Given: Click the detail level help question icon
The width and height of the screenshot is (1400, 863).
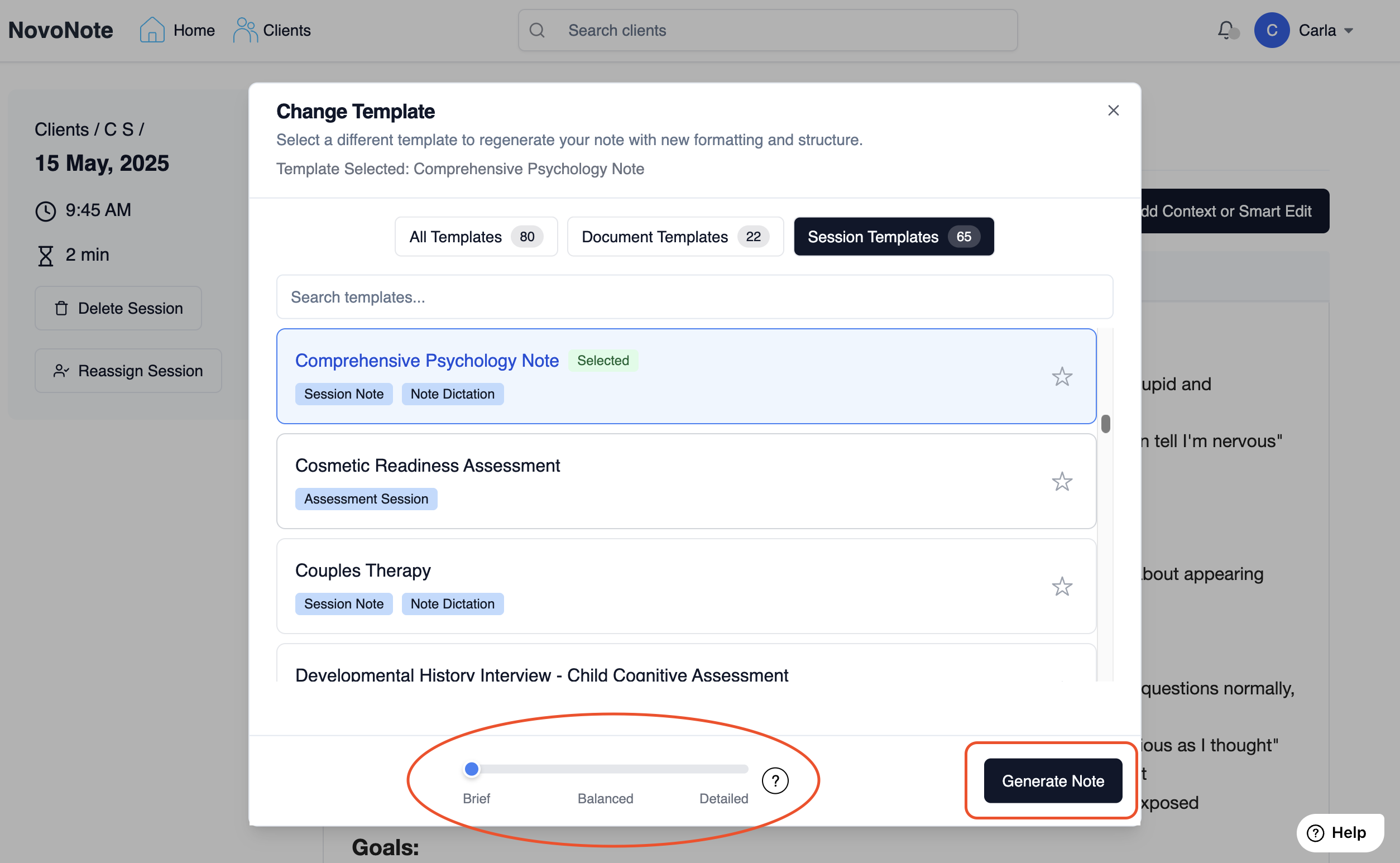Looking at the screenshot, I should coord(774,780).
